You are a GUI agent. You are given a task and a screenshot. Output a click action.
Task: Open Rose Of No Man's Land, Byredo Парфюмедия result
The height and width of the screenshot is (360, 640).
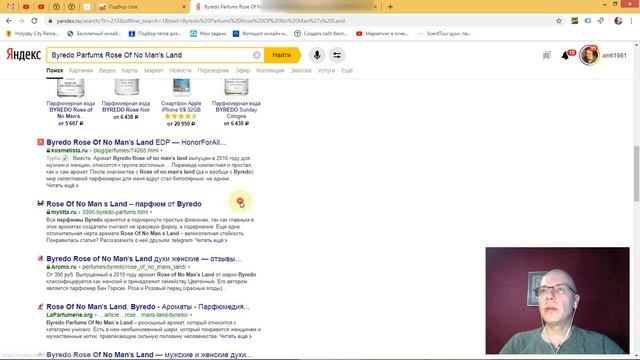point(148,307)
